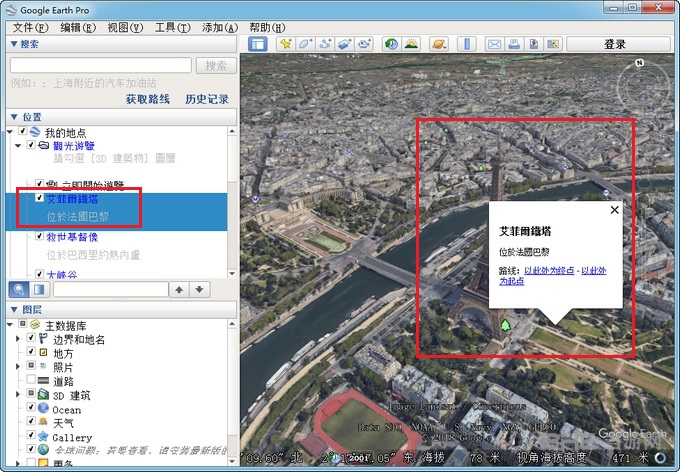The image size is (680, 472).
Task: Enable the 道路 layer checkbox
Action: click(x=31, y=379)
